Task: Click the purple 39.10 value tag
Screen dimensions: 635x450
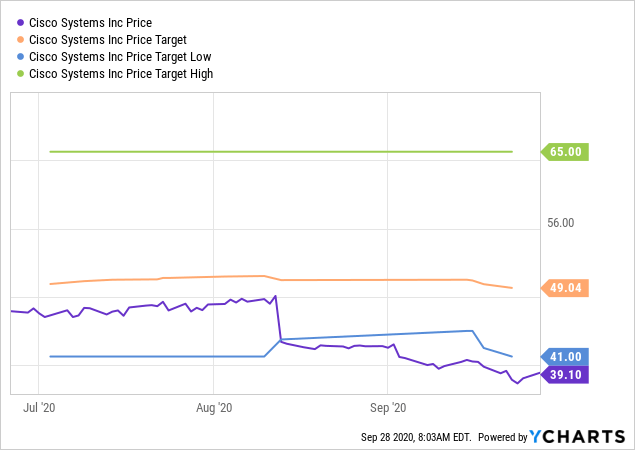Action: click(567, 374)
